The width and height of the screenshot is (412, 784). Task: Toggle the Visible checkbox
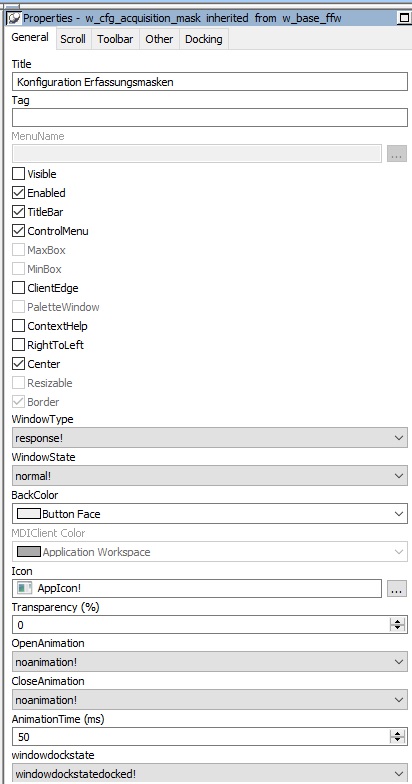click(18, 174)
